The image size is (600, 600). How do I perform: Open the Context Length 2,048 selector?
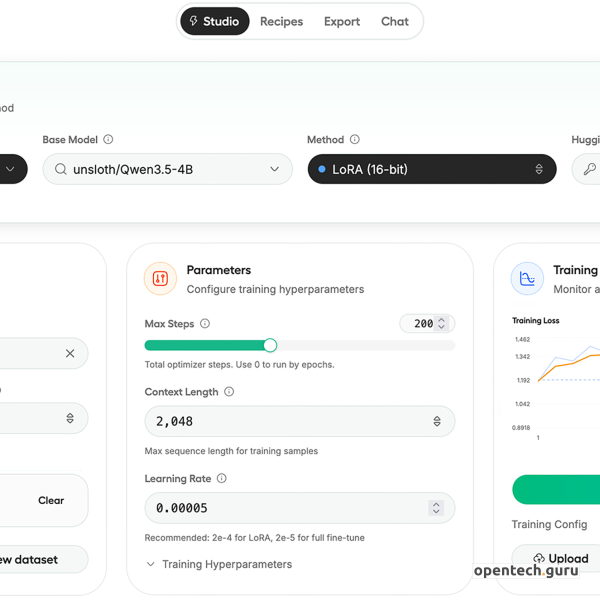(x=299, y=421)
